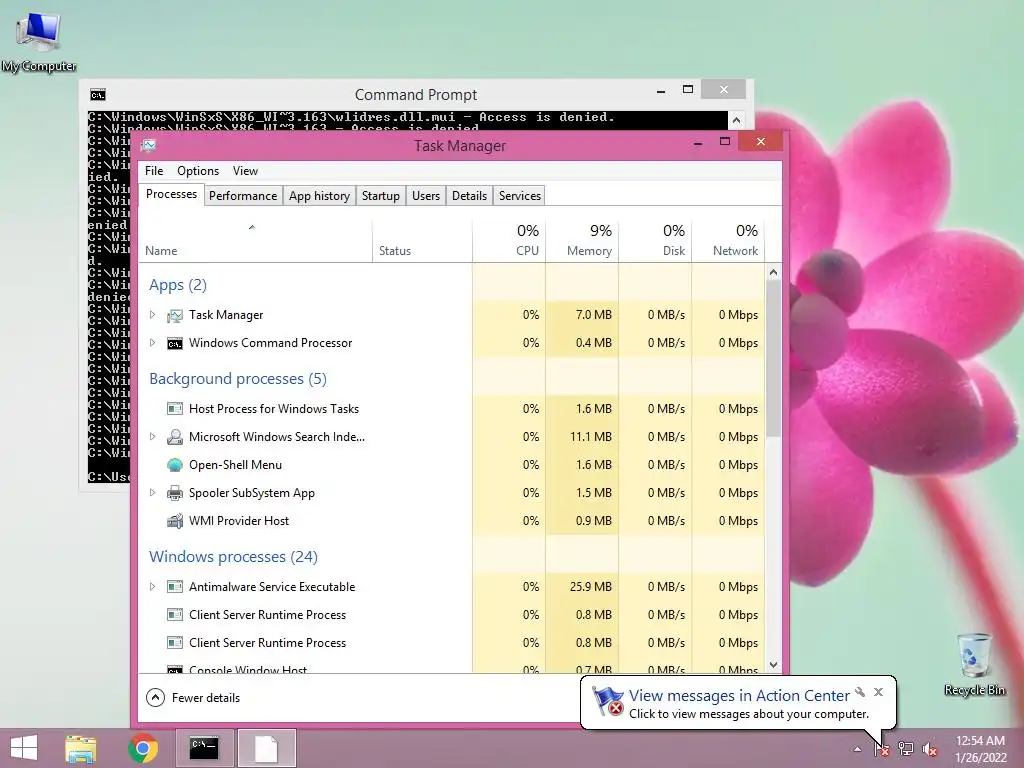
Task: Maximize the Task Manager window
Action: pyautogui.click(x=725, y=142)
